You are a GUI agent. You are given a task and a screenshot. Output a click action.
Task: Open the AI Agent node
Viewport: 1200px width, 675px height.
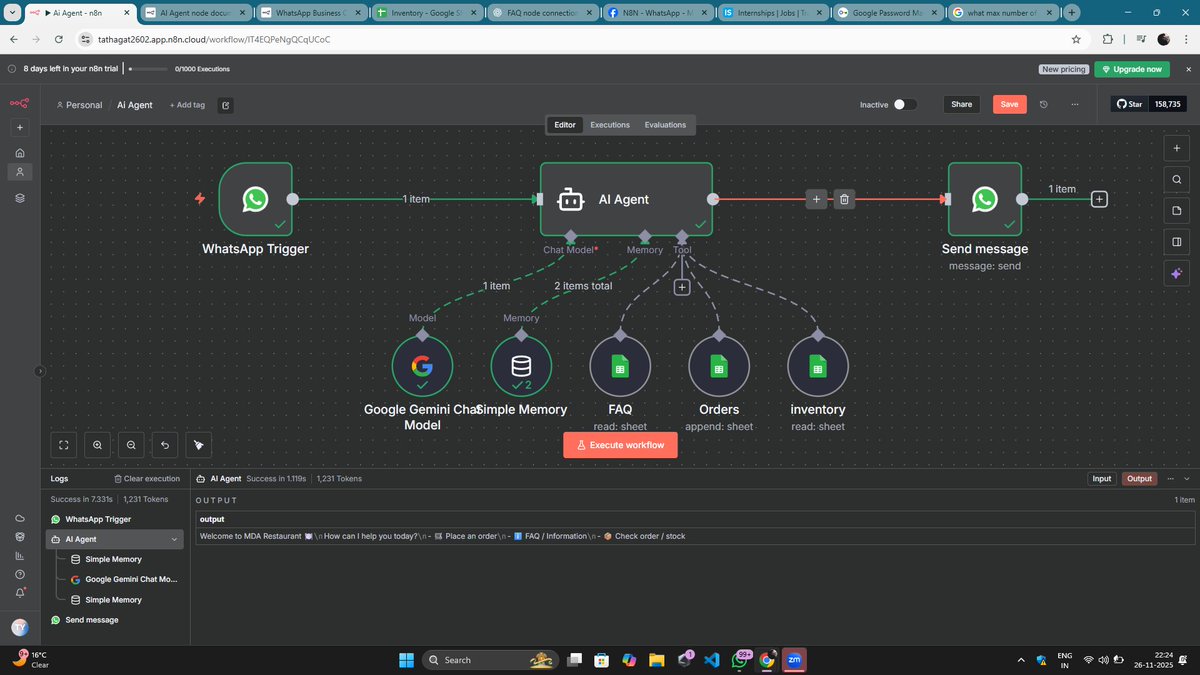coord(627,199)
